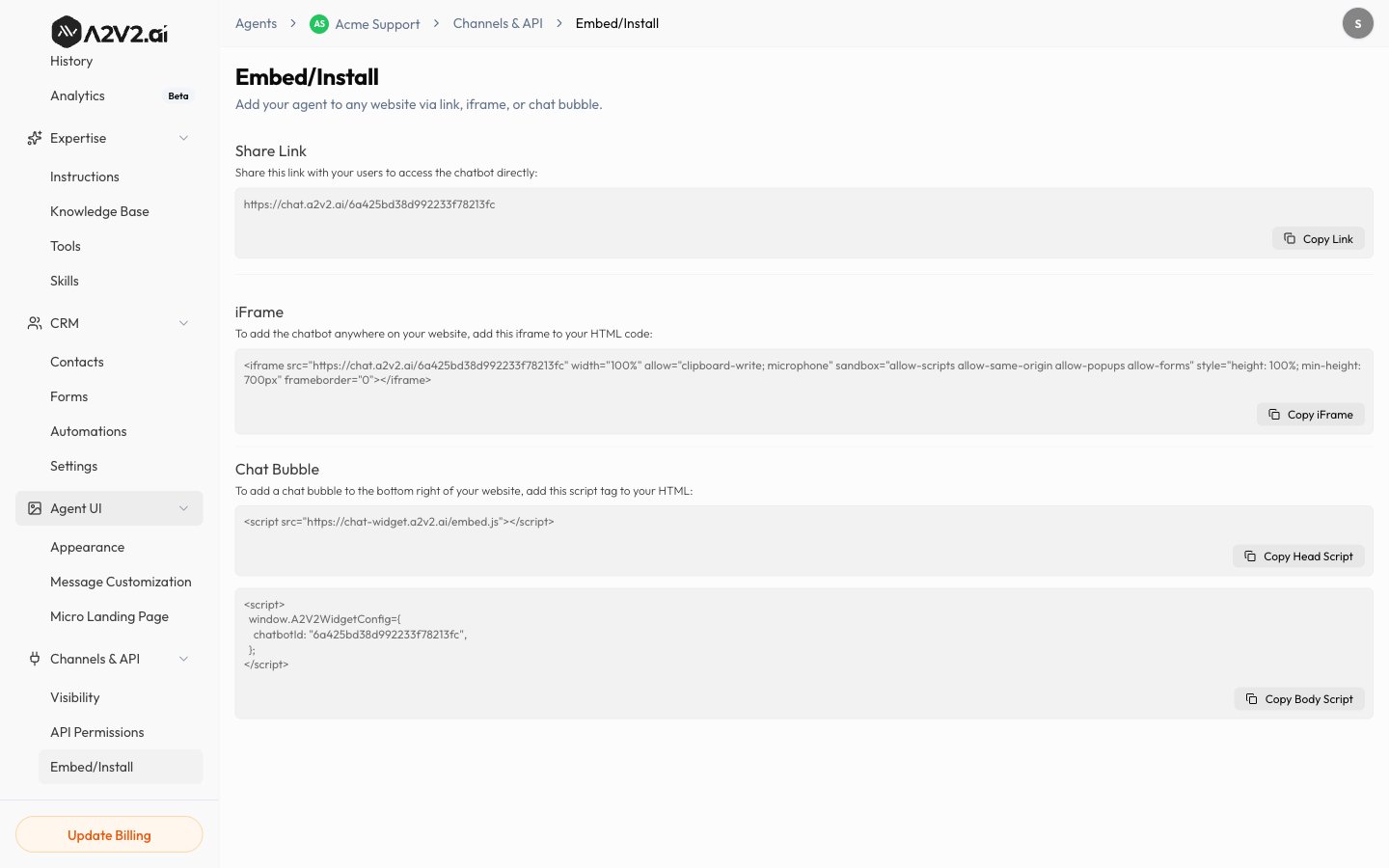Go to Message Customization
This screenshot has height=868, width=1389.
click(121, 582)
